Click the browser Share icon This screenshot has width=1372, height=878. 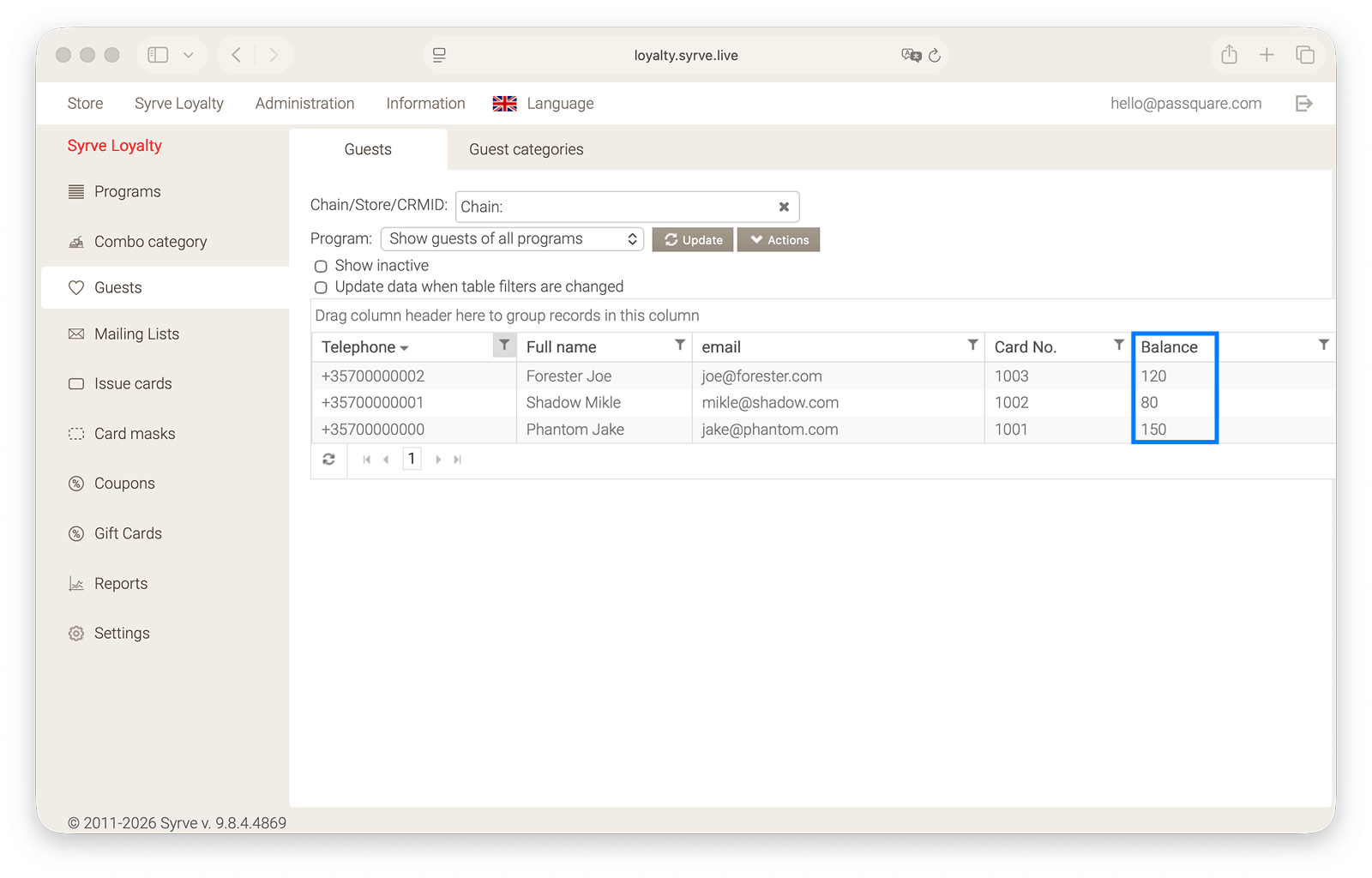(1230, 55)
